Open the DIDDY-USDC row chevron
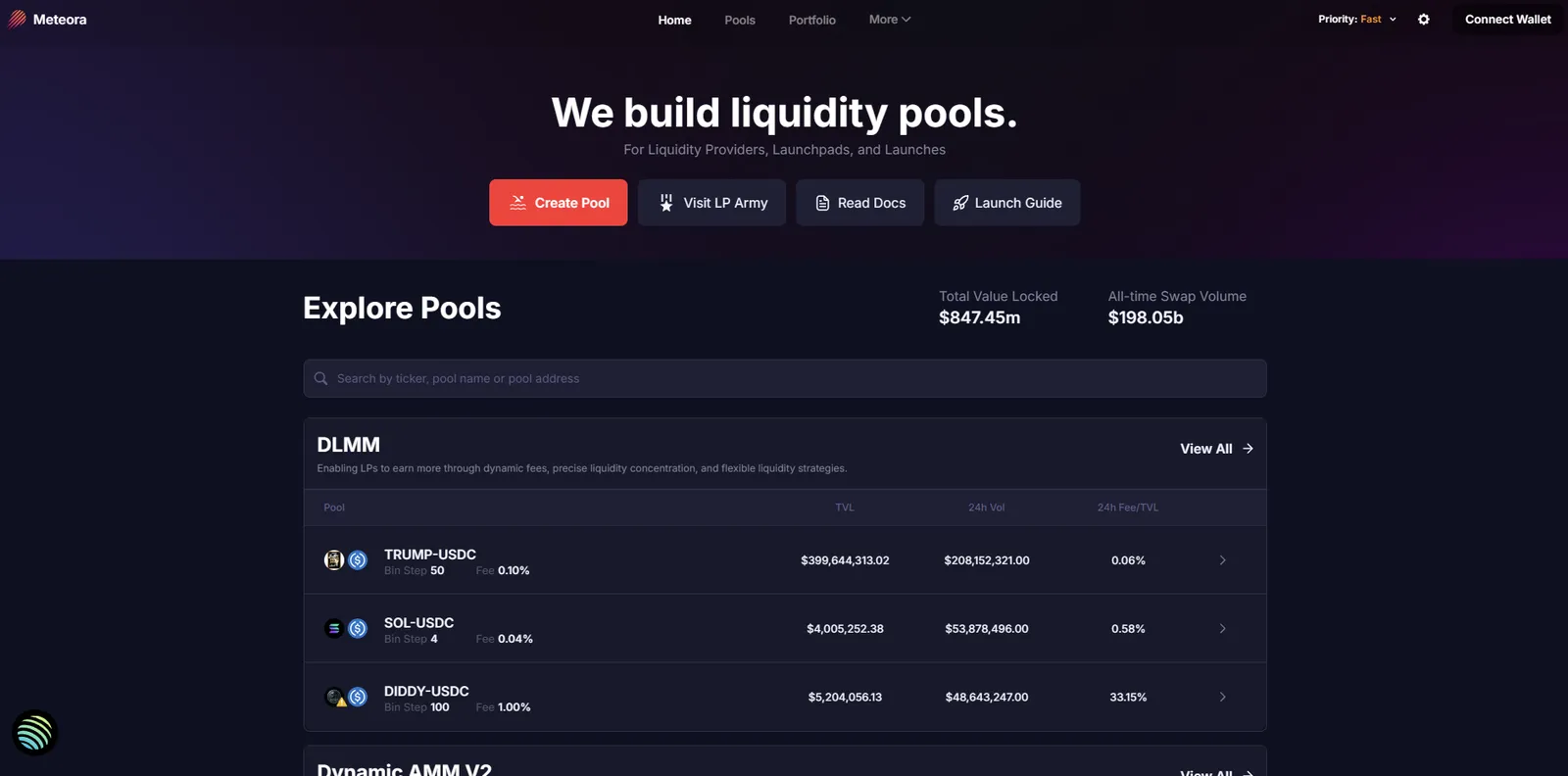 [x=1222, y=697]
